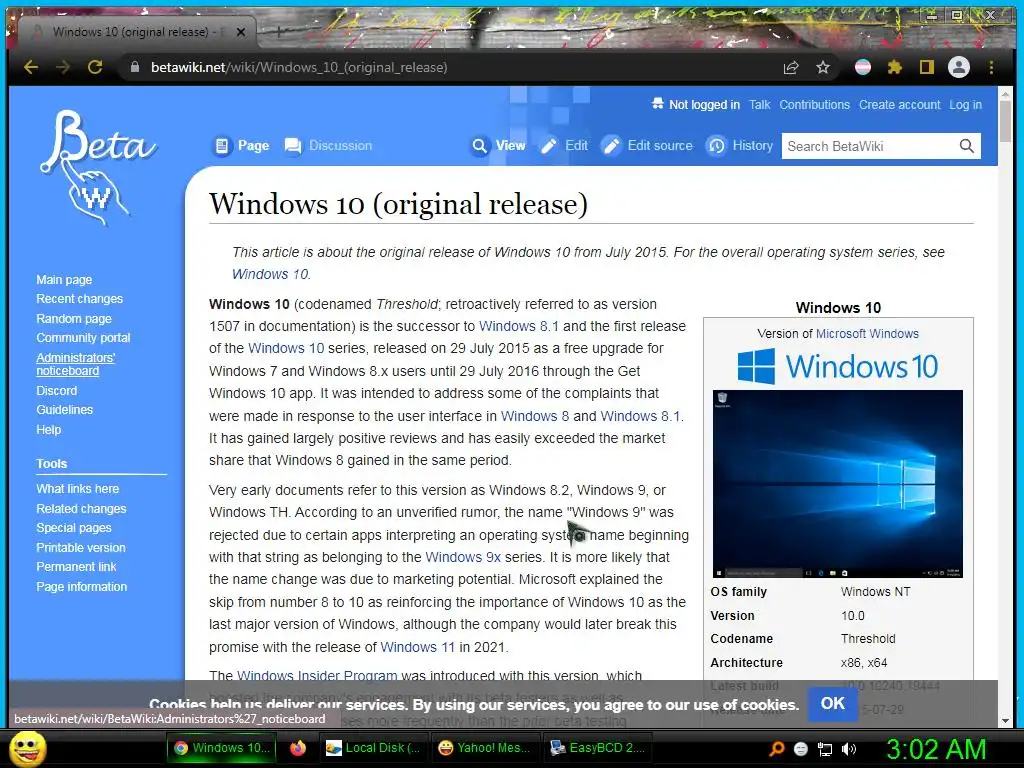Accept cookies with the OK button
The height and width of the screenshot is (768, 1024).
pyautogui.click(x=833, y=704)
